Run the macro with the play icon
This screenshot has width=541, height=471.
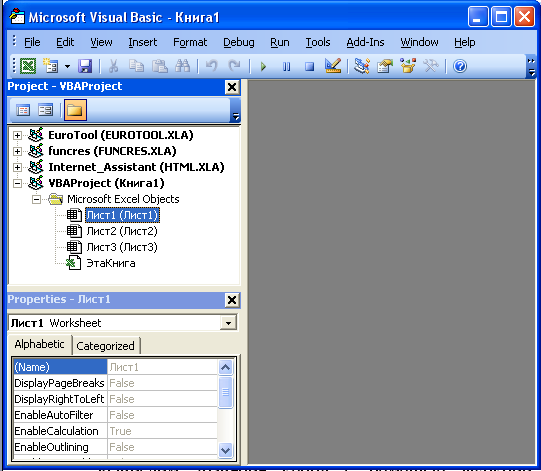click(x=263, y=66)
